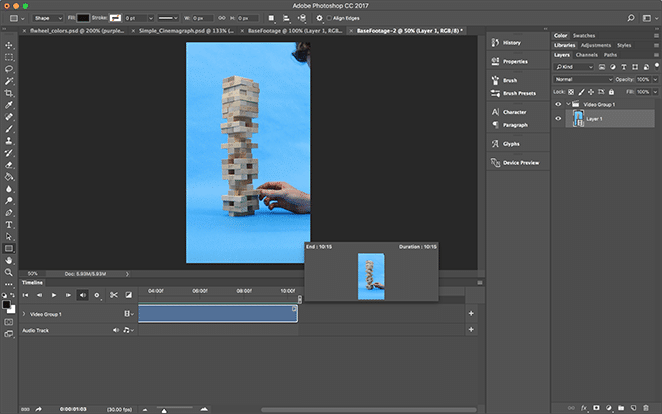Select the Move tool in toolbar
Viewport: 662px width, 414px height.
(9, 45)
